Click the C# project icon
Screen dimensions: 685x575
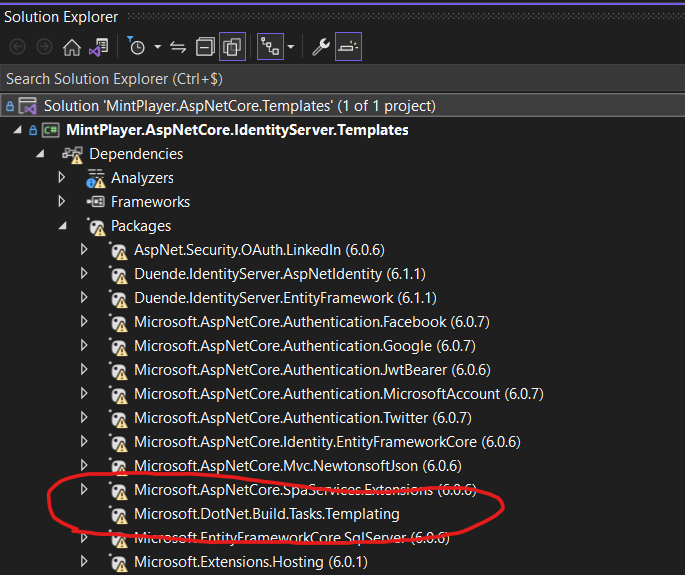pyautogui.click(x=51, y=130)
